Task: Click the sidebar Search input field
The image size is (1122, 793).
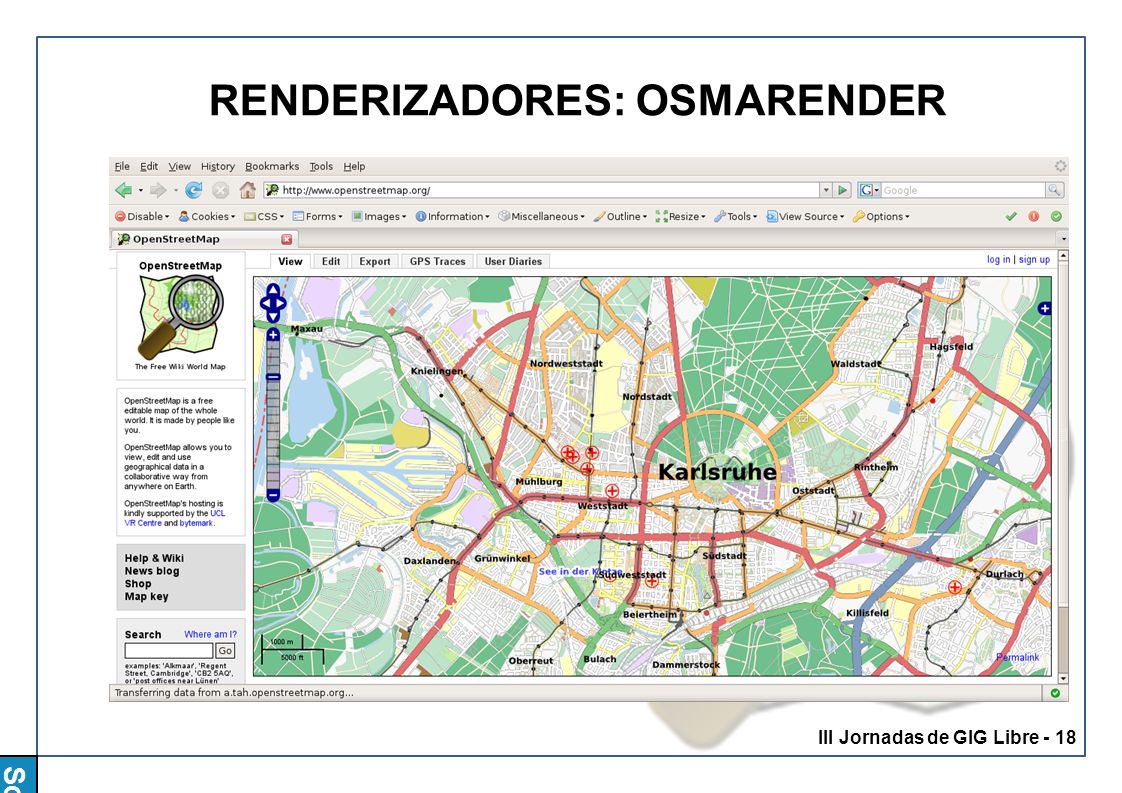Action: click(x=169, y=651)
